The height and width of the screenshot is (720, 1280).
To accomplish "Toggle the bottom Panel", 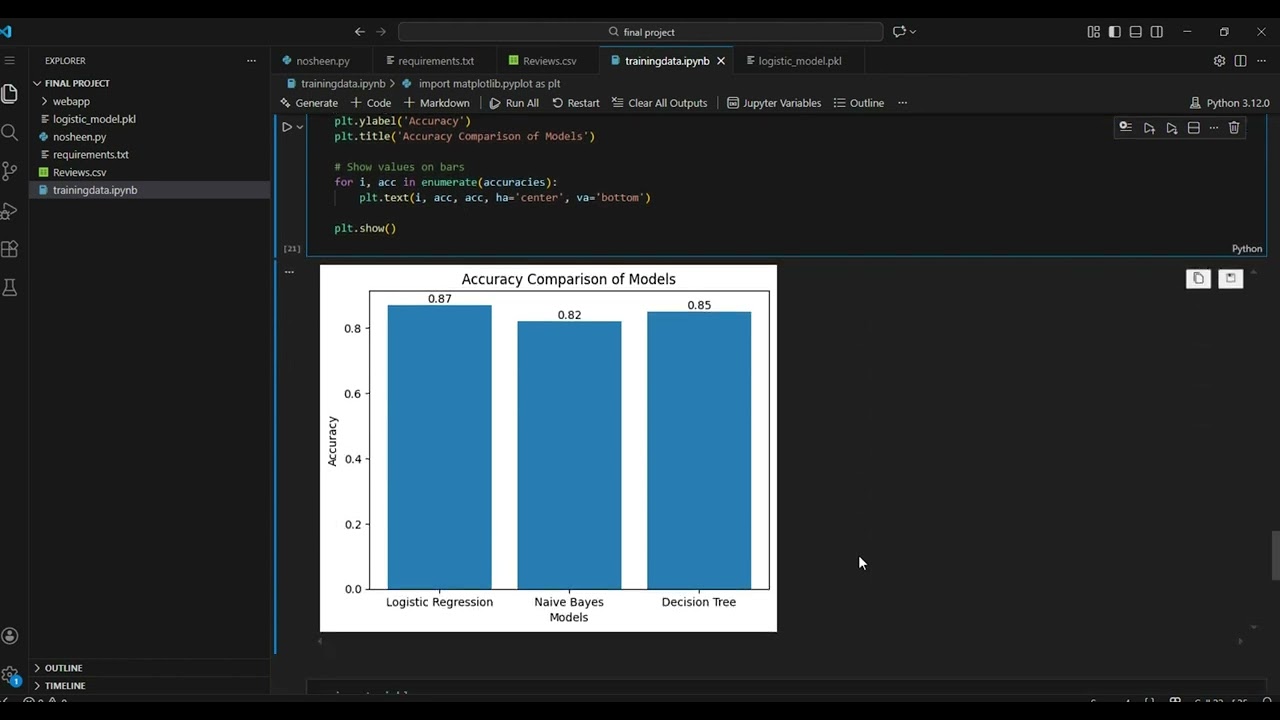I will [1135, 32].
